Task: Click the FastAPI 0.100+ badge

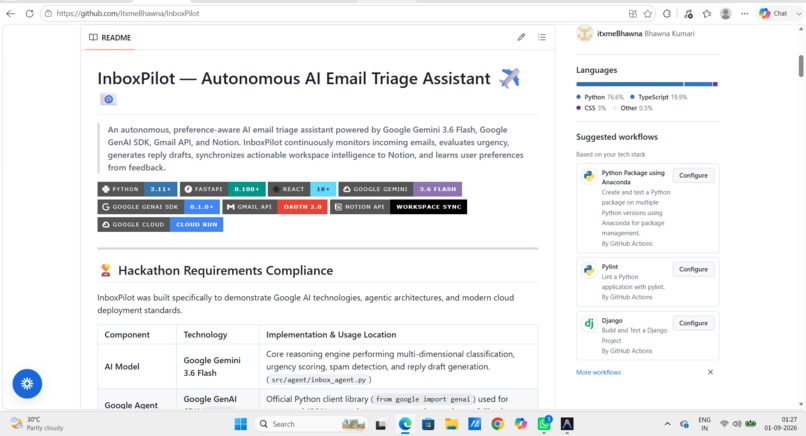Action: 223,189
